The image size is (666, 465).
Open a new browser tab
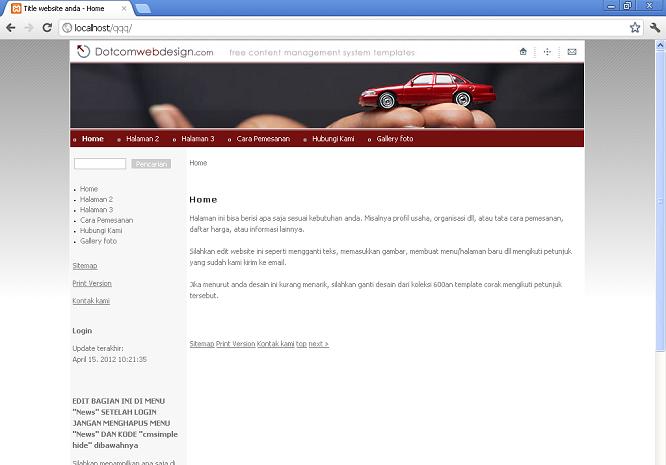(x=143, y=8)
